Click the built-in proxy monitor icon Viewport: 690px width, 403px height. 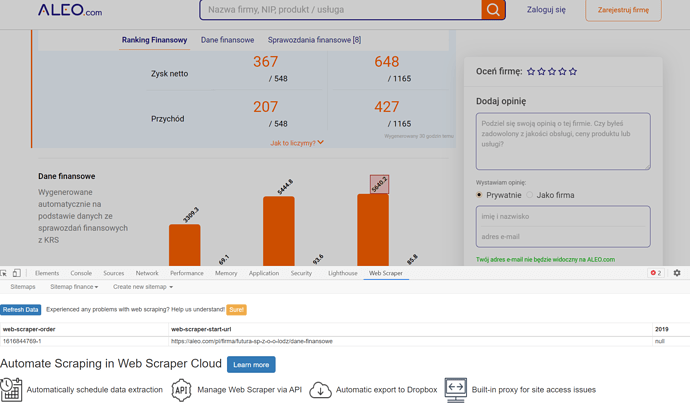coord(455,390)
